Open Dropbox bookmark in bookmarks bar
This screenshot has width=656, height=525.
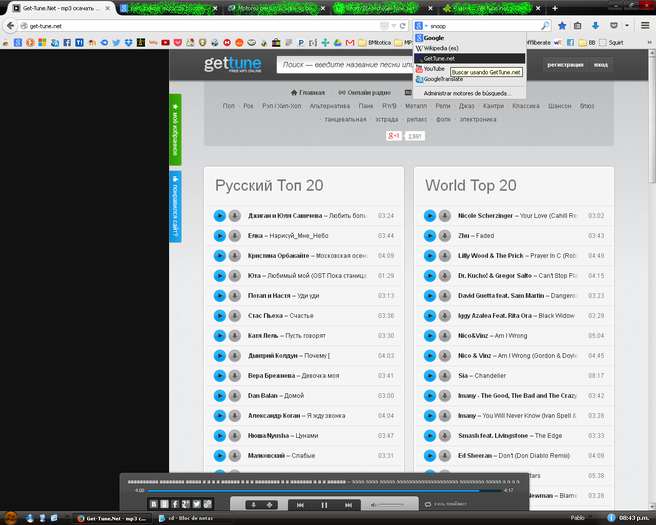tap(128, 42)
